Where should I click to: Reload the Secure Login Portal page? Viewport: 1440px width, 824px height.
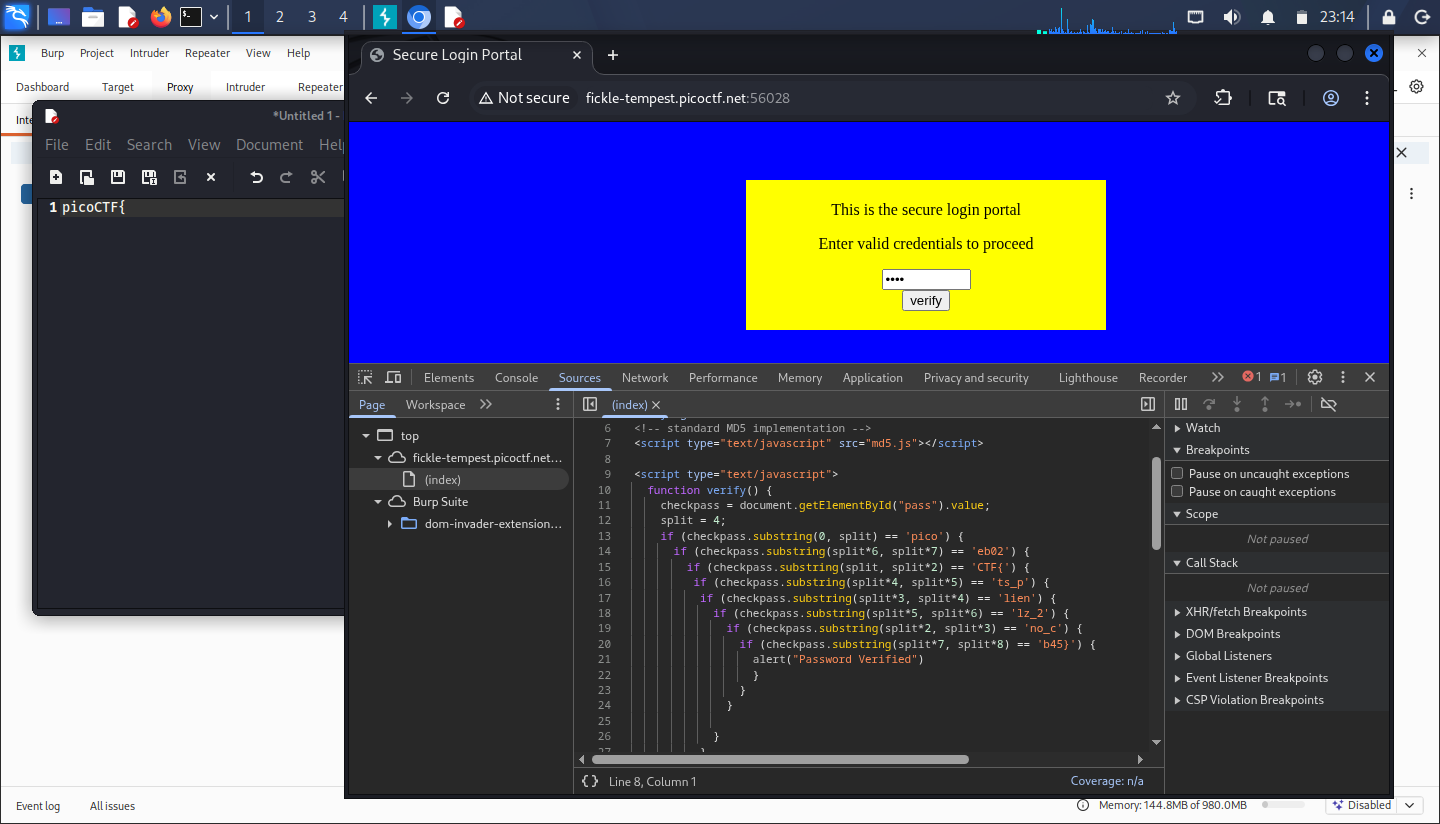443,98
